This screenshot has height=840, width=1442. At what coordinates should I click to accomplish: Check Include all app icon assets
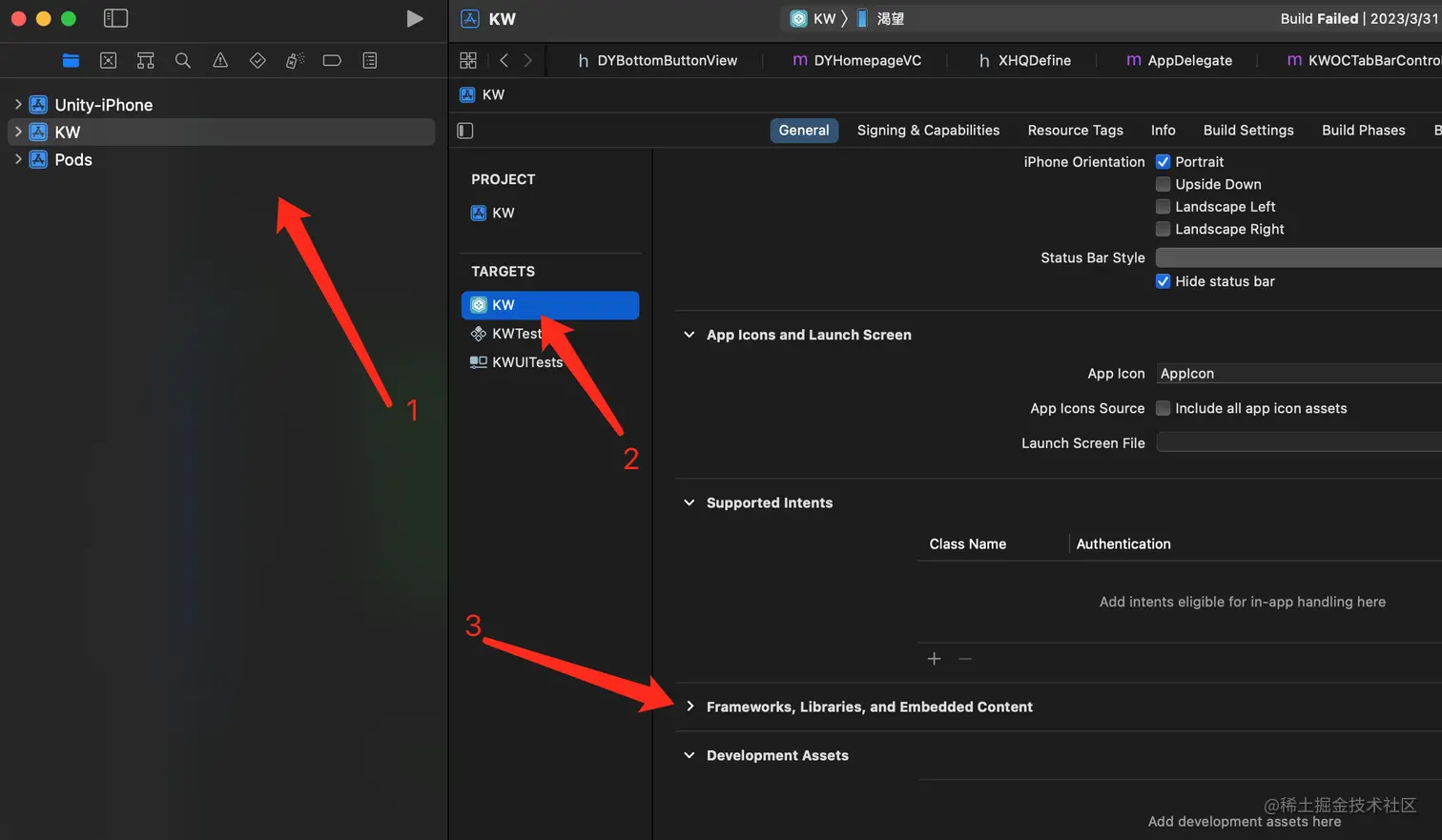tap(1163, 408)
